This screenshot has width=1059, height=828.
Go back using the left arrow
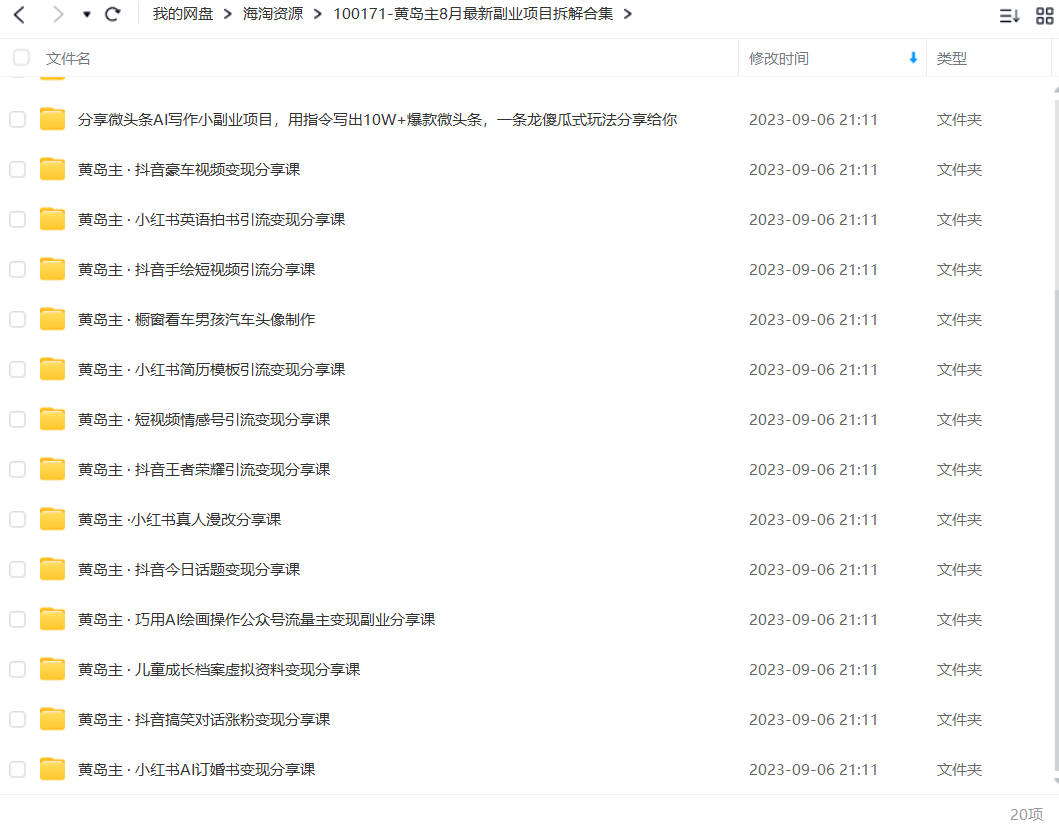coord(20,14)
